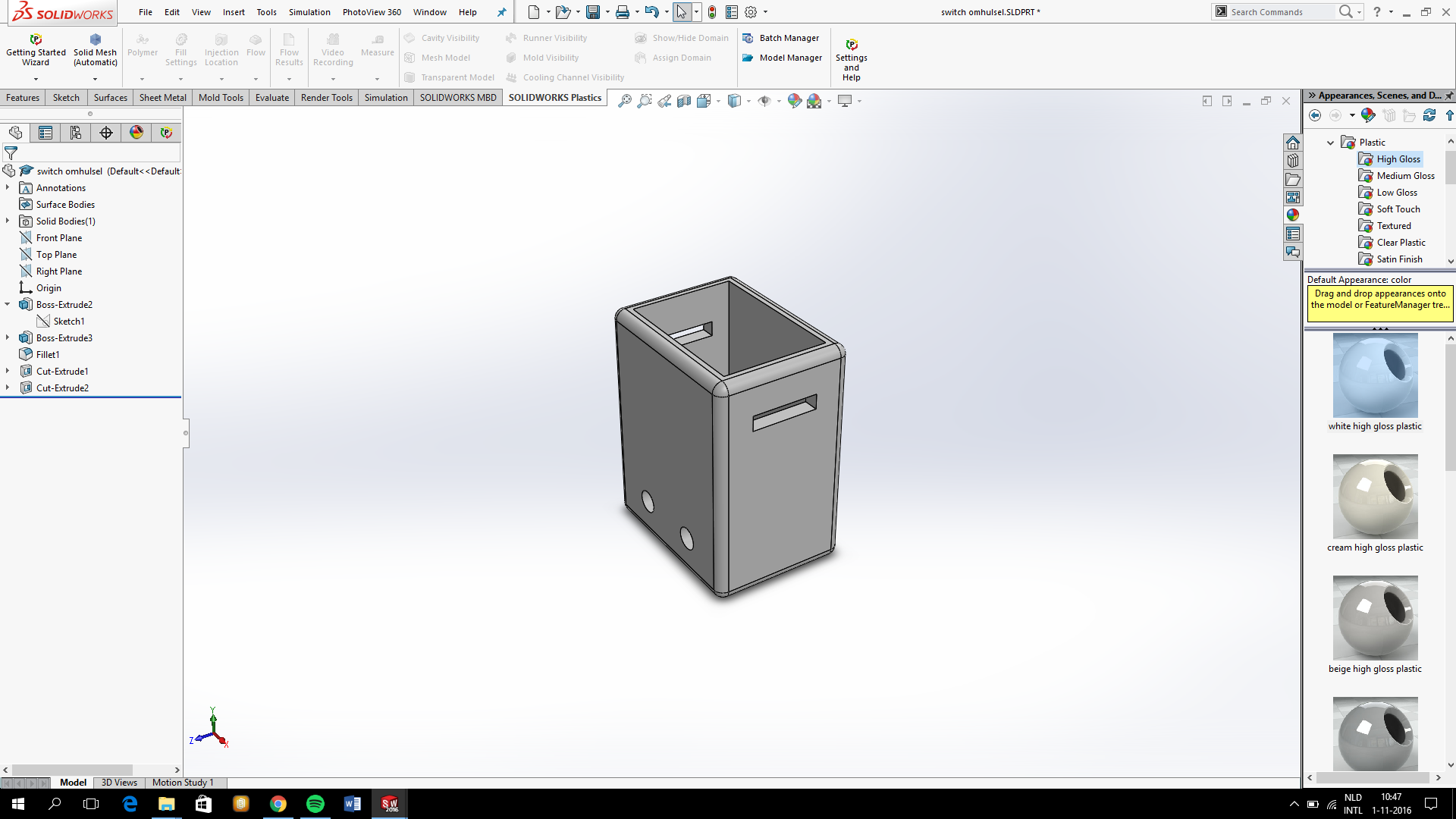Open the PhotoView 360 menu
Viewport: 1456px width, 819px height.
(x=372, y=12)
